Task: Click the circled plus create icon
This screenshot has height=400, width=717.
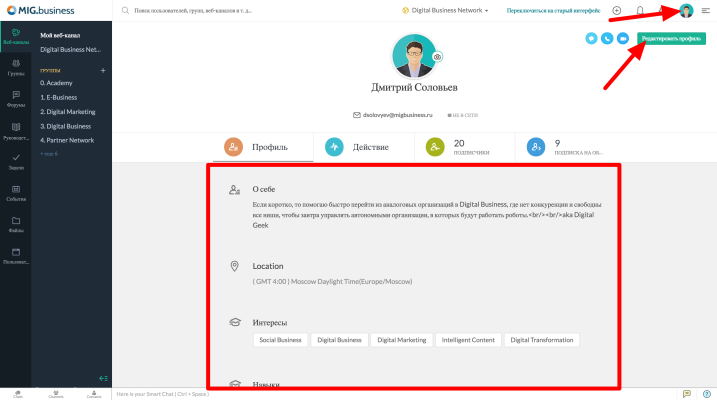Action: click(616, 10)
